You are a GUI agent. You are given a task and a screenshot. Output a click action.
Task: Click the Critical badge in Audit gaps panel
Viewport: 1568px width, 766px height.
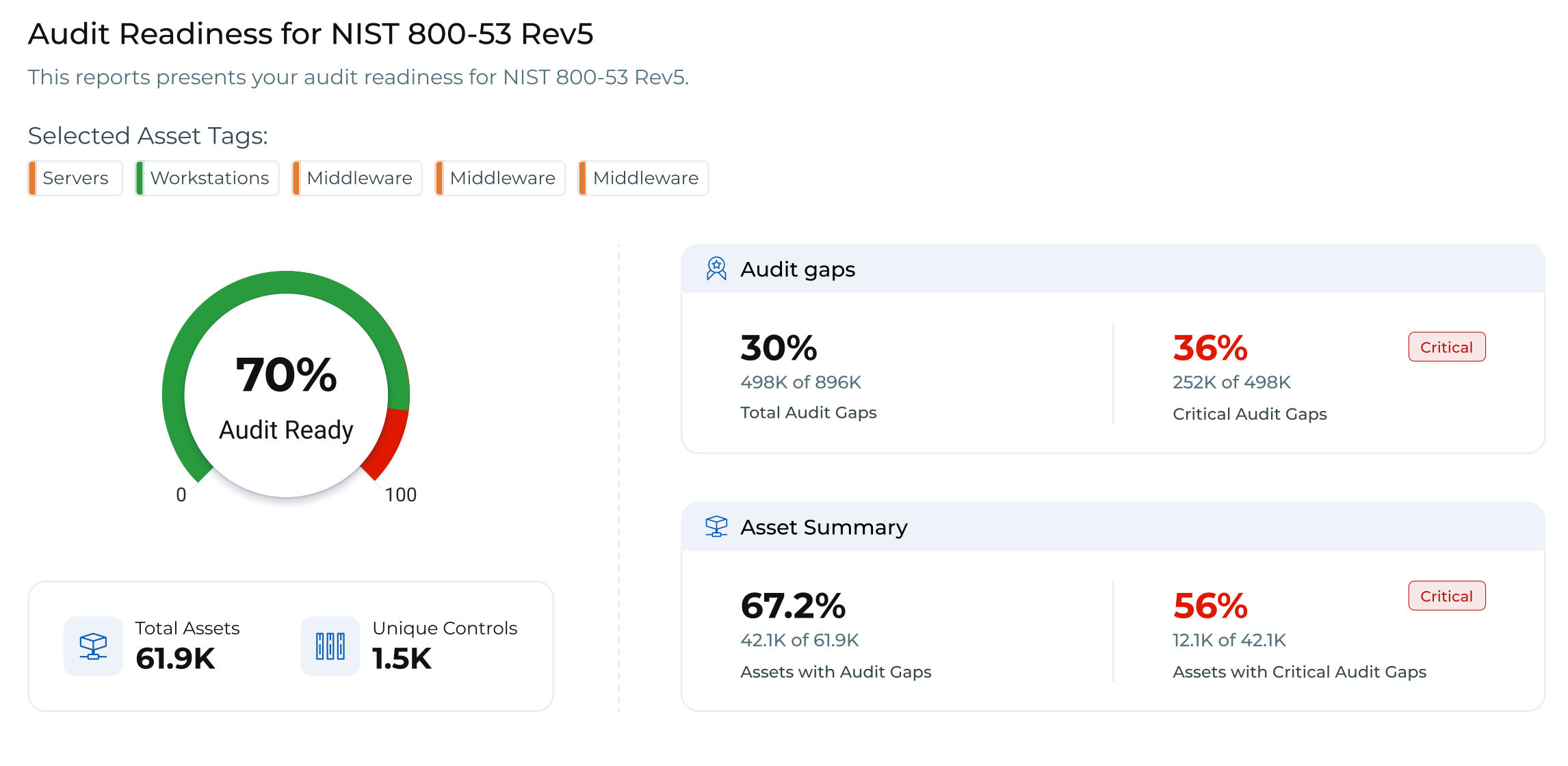1446,347
